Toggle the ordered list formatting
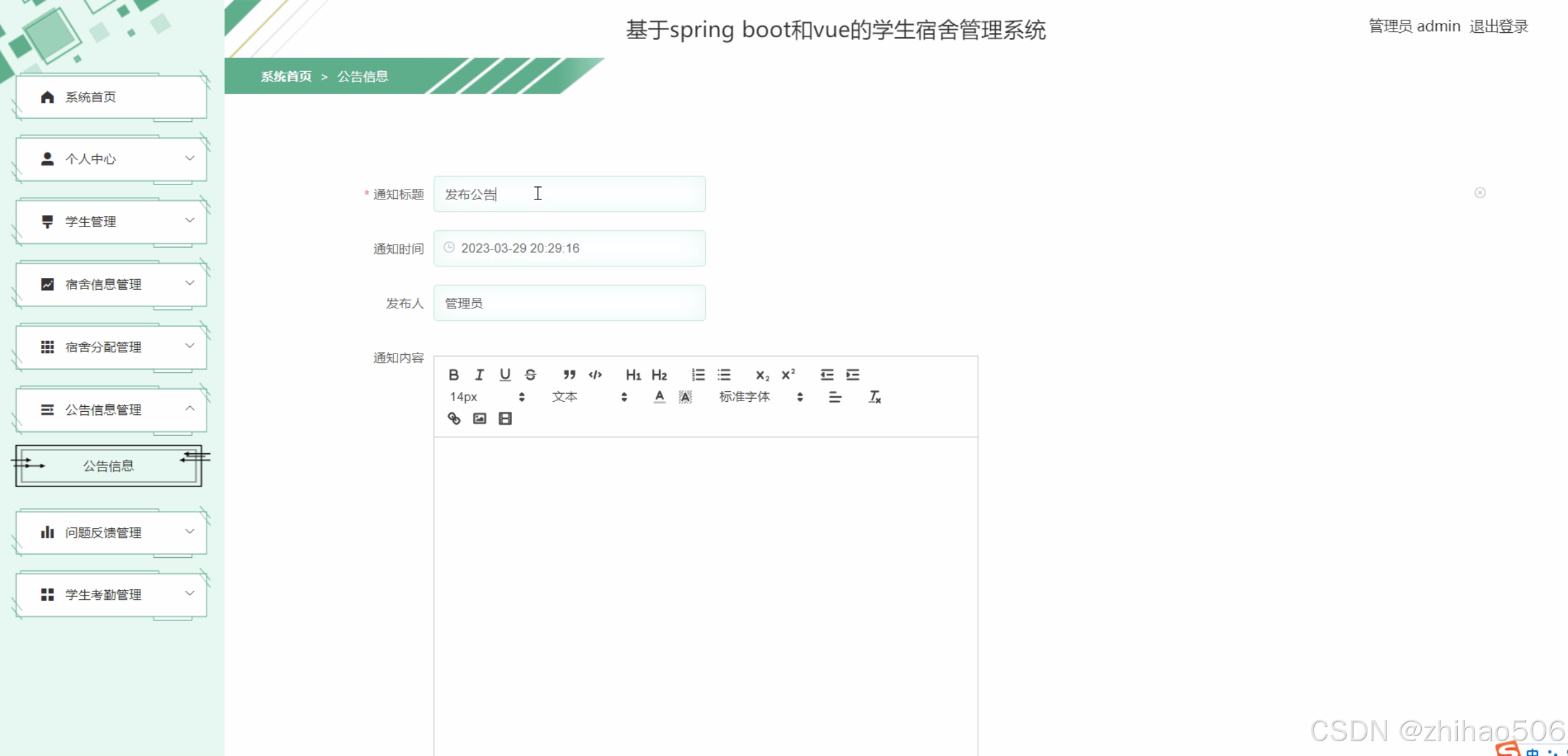The height and width of the screenshot is (756, 1568). coord(698,375)
